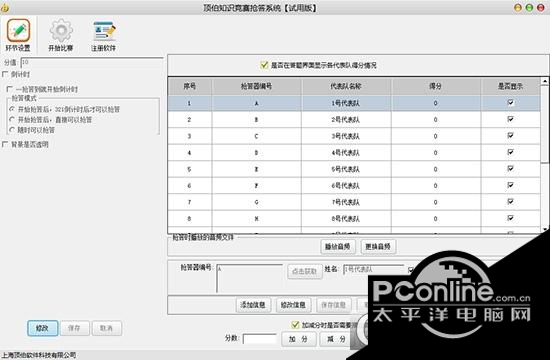This screenshot has height=360, width=550.
Task: Click the 是否显示 column header
Action: pos(511,86)
